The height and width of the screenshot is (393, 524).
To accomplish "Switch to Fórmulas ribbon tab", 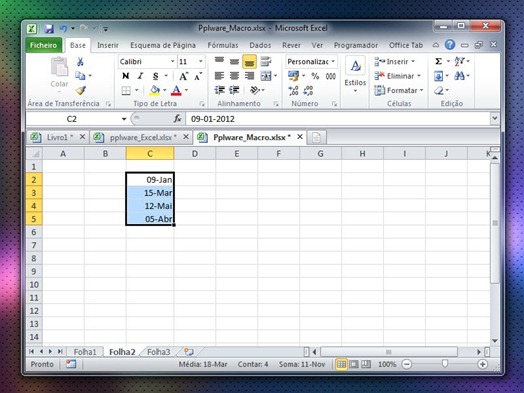I will (223, 45).
